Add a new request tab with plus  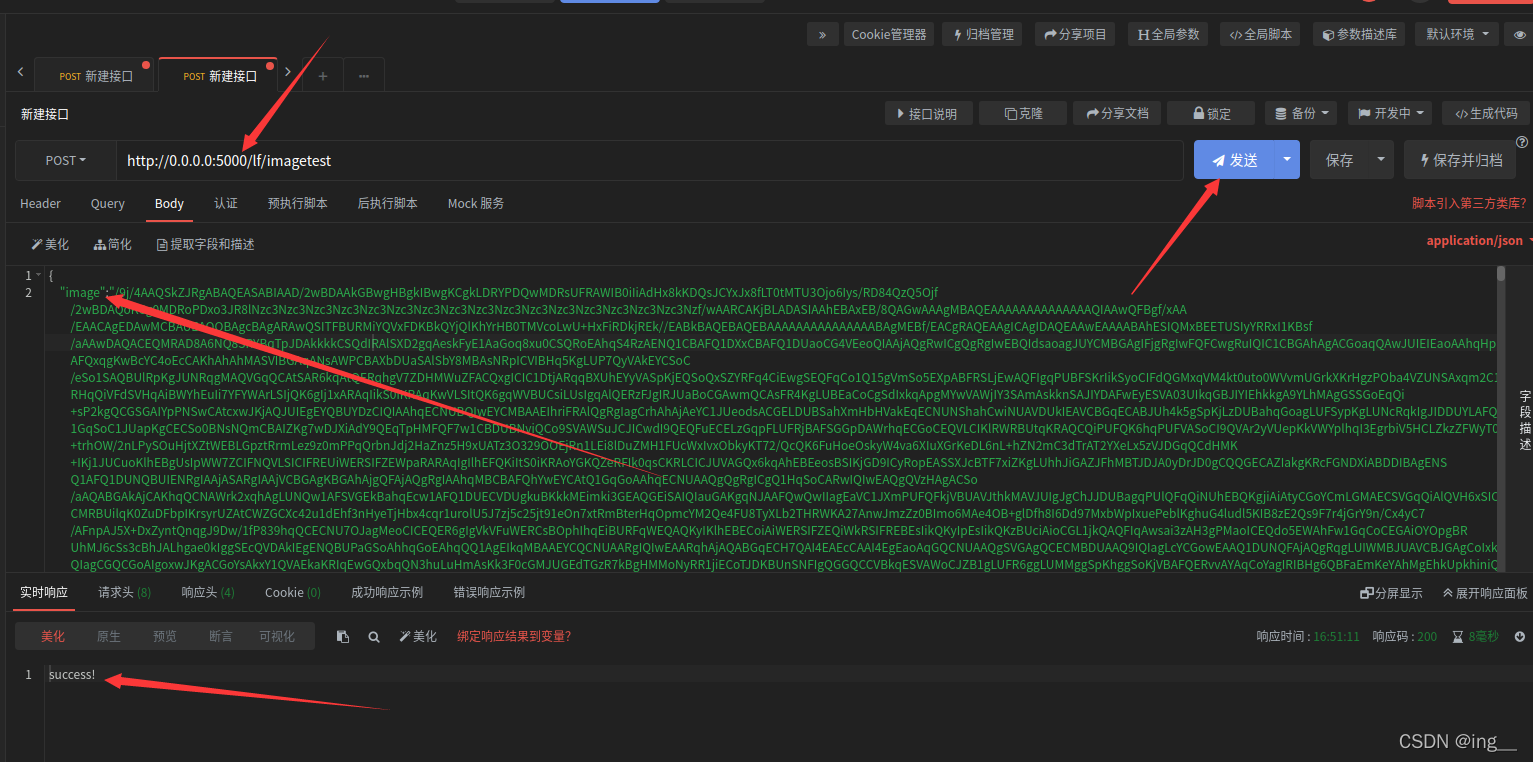pos(322,76)
